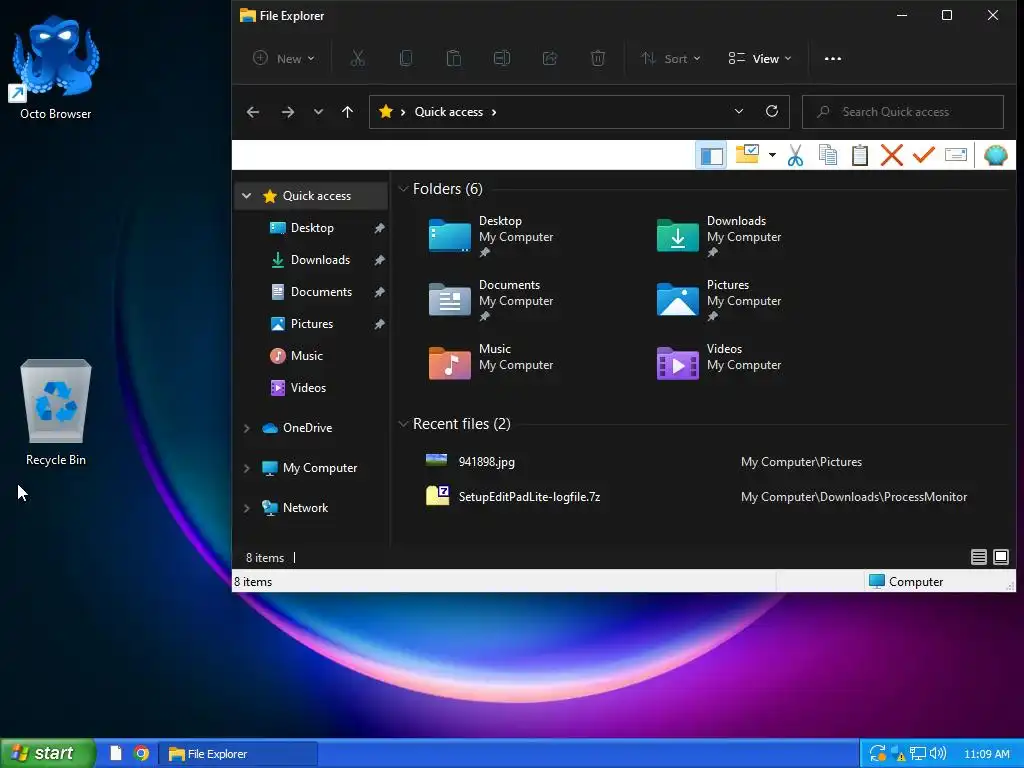
Task: Click the Recycle Bin desktop icon
Action: [x=56, y=413]
